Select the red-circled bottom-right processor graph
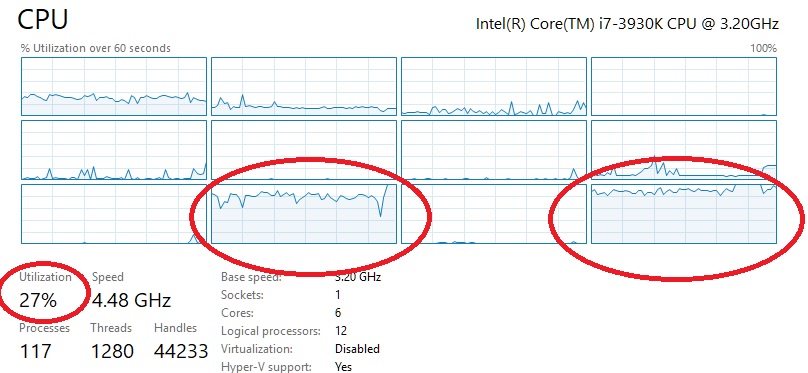This screenshot has height=373, width=808. [684, 214]
